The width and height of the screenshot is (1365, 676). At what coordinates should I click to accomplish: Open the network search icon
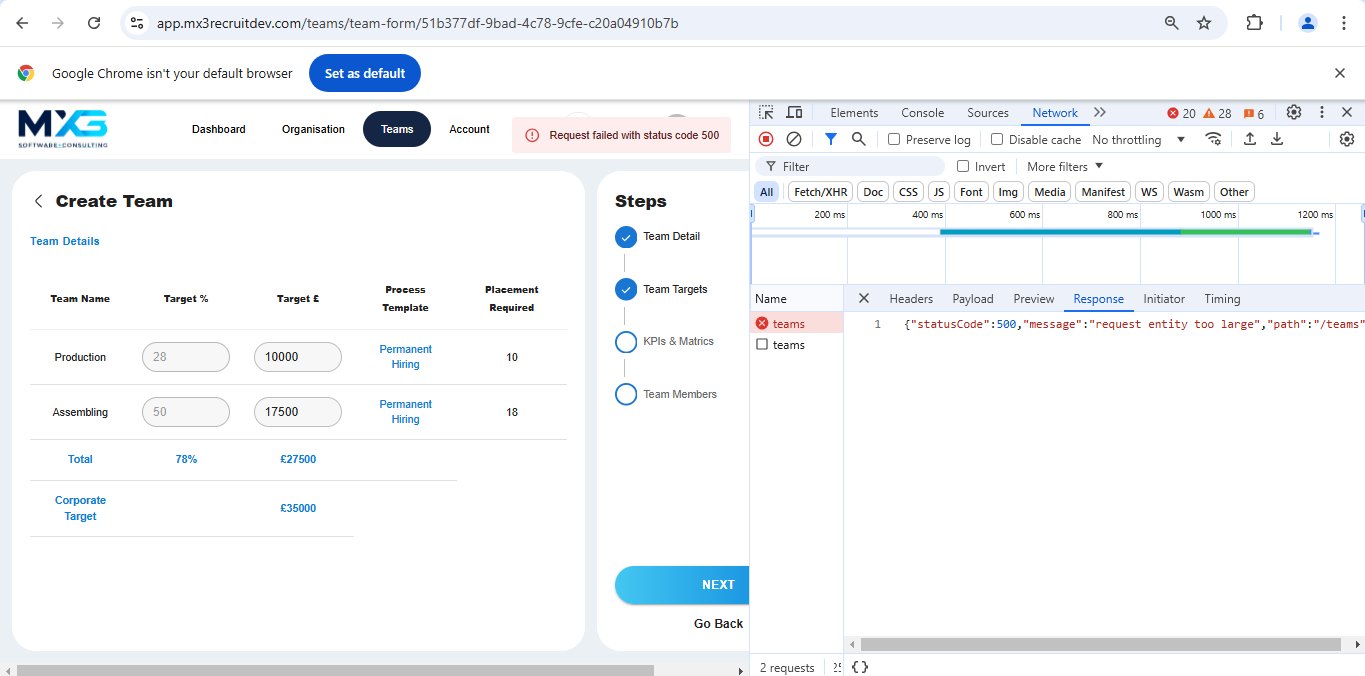(x=858, y=140)
